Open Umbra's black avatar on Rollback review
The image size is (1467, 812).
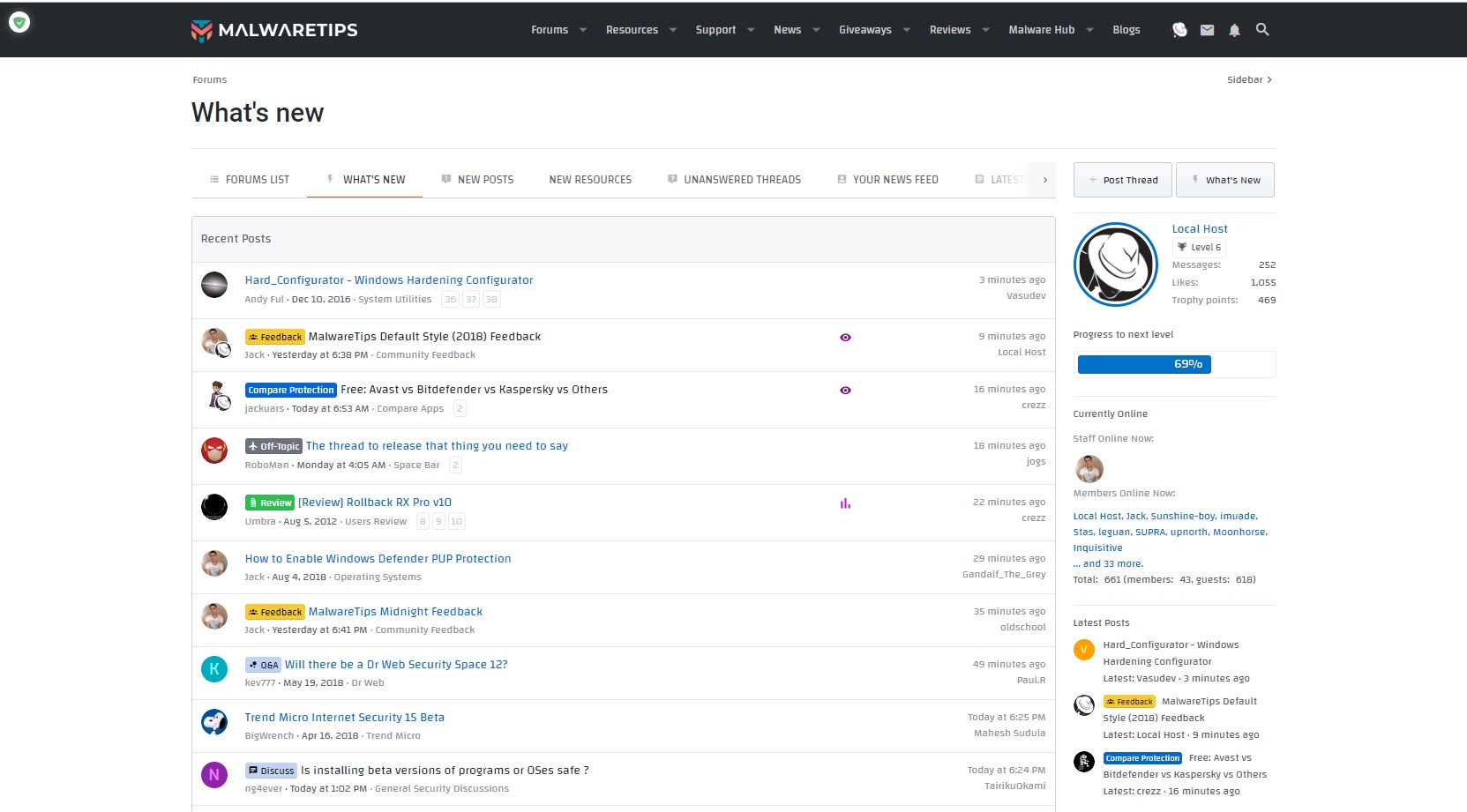[214, 507]
